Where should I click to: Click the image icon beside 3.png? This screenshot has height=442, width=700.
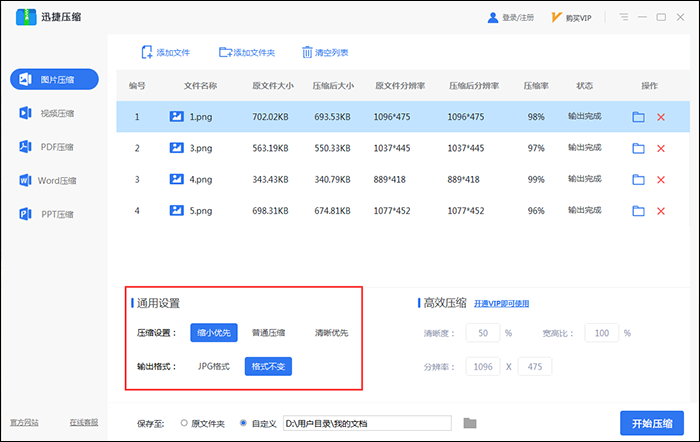(x=176, y=148)
